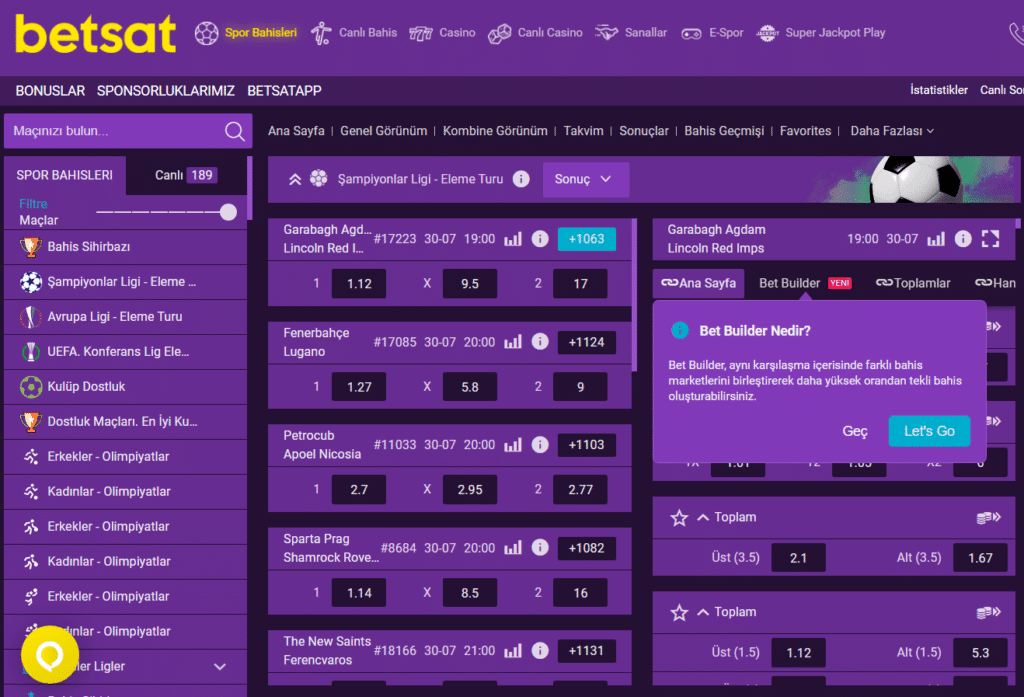Go to Kombine Görünüm
The width and height of the screenshot is (1024, 697).
[495, 131]
